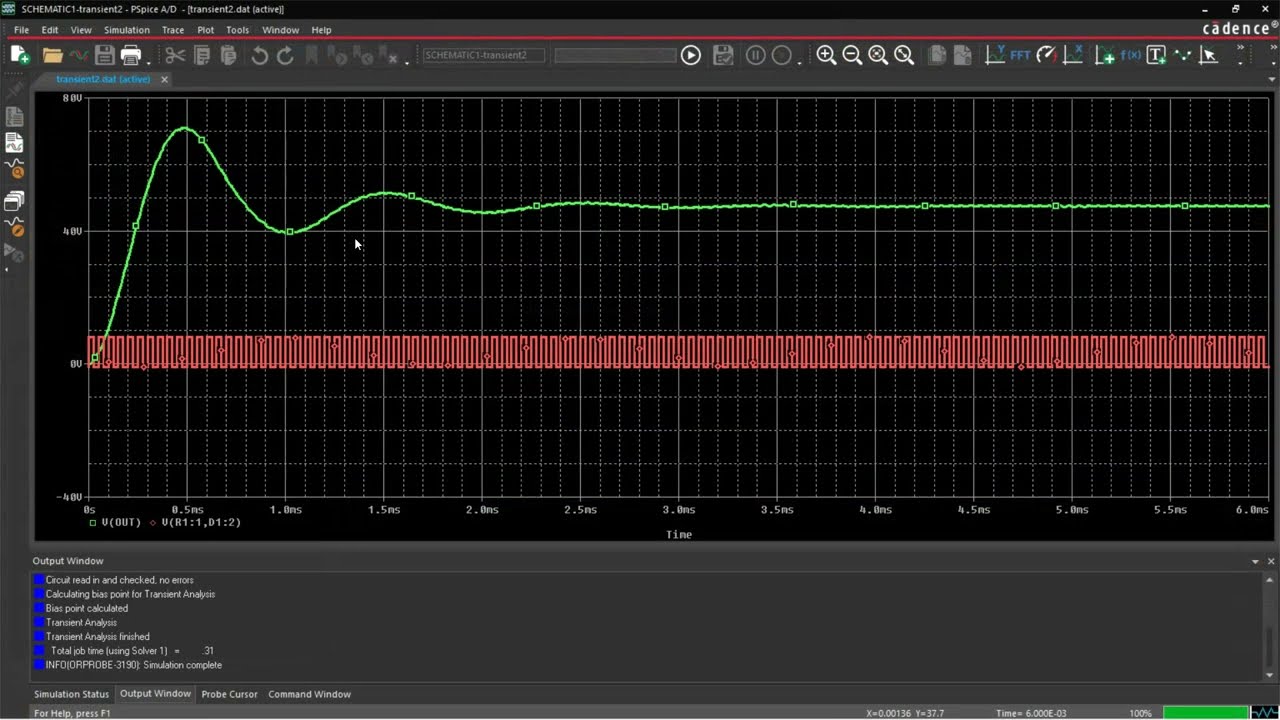The width and height of the screenshot is (1280, 720).
Task: Create a new file with toolbar icon
Action: tap(20, 55)
